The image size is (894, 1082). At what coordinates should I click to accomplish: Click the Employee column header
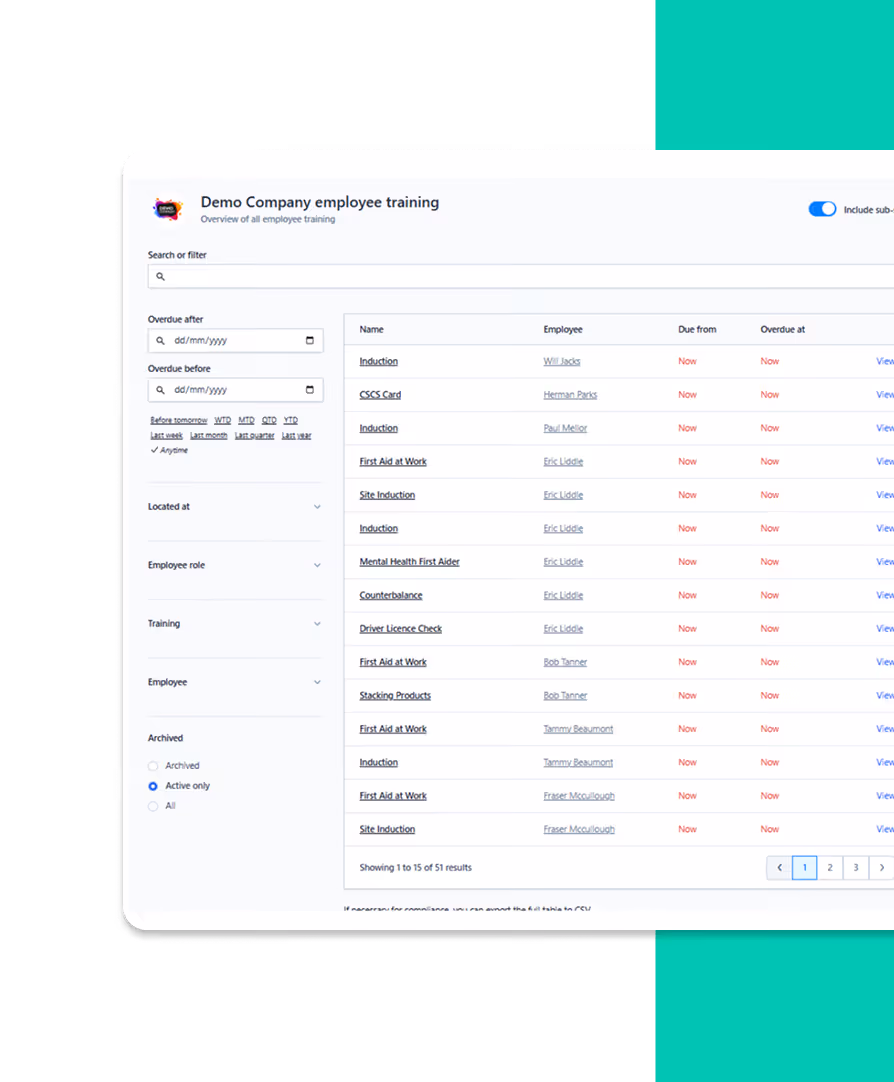pos(563,329)
